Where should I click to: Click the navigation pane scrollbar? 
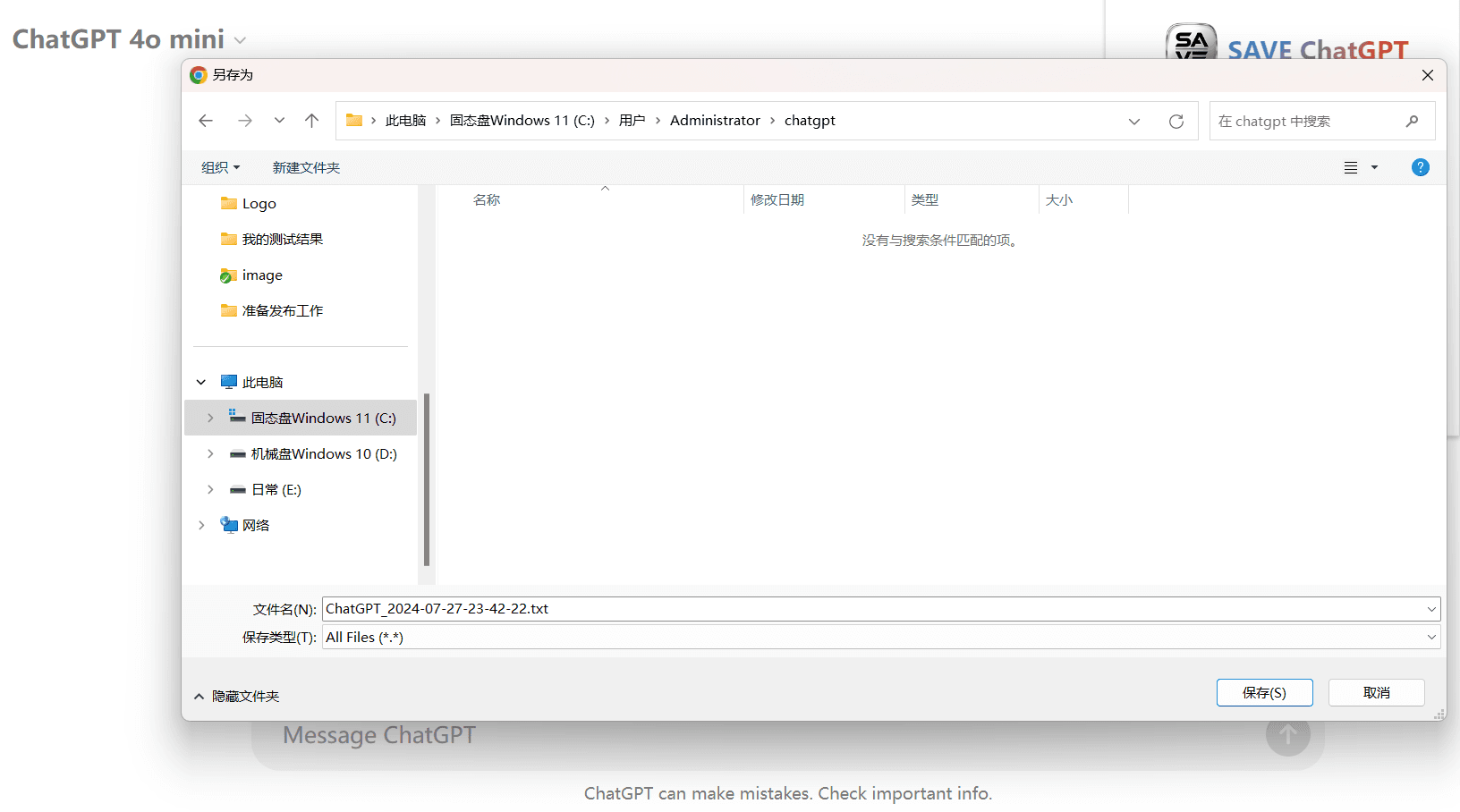[427, 479]
